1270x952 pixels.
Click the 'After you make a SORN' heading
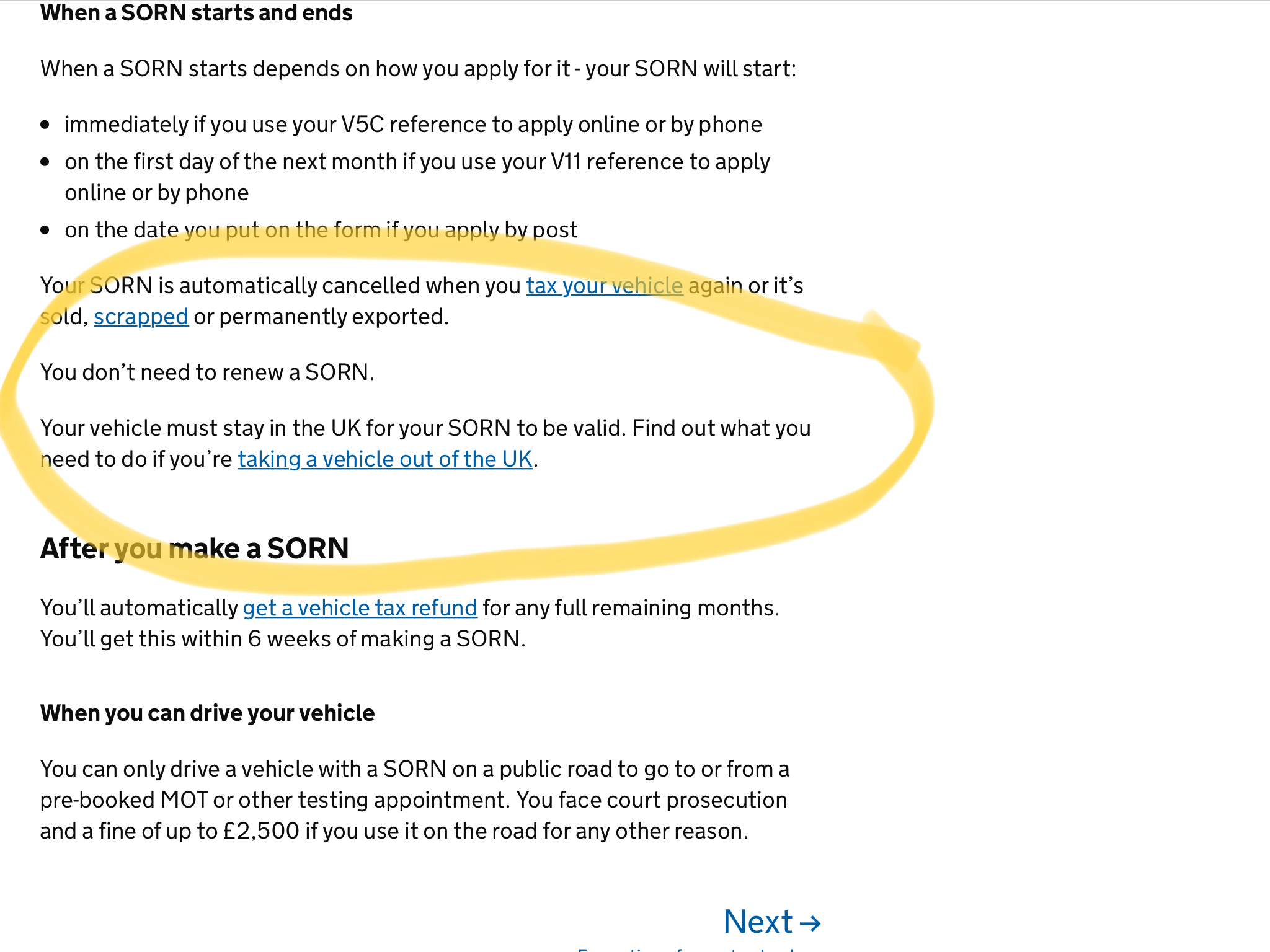point(194,549)
